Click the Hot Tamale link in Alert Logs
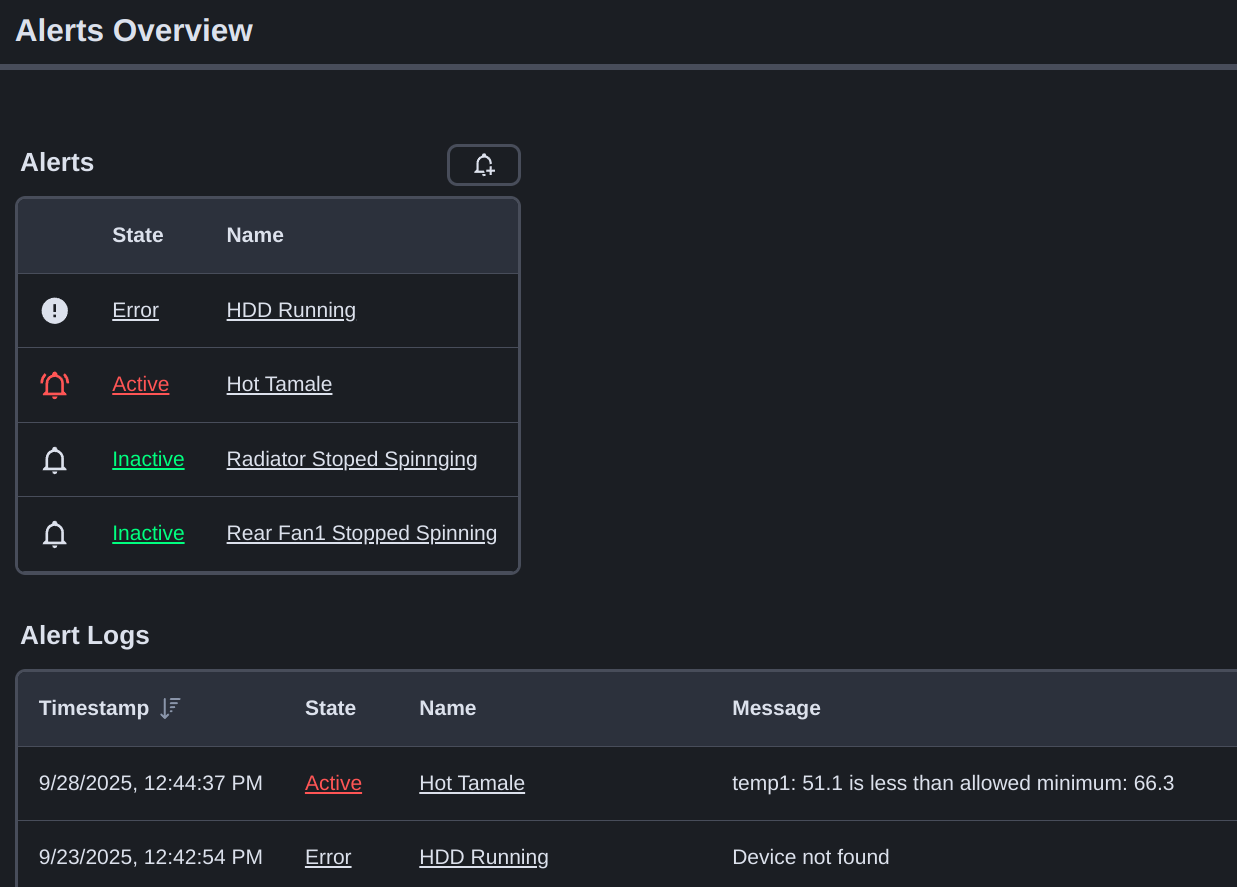 [x=471, y=783]
